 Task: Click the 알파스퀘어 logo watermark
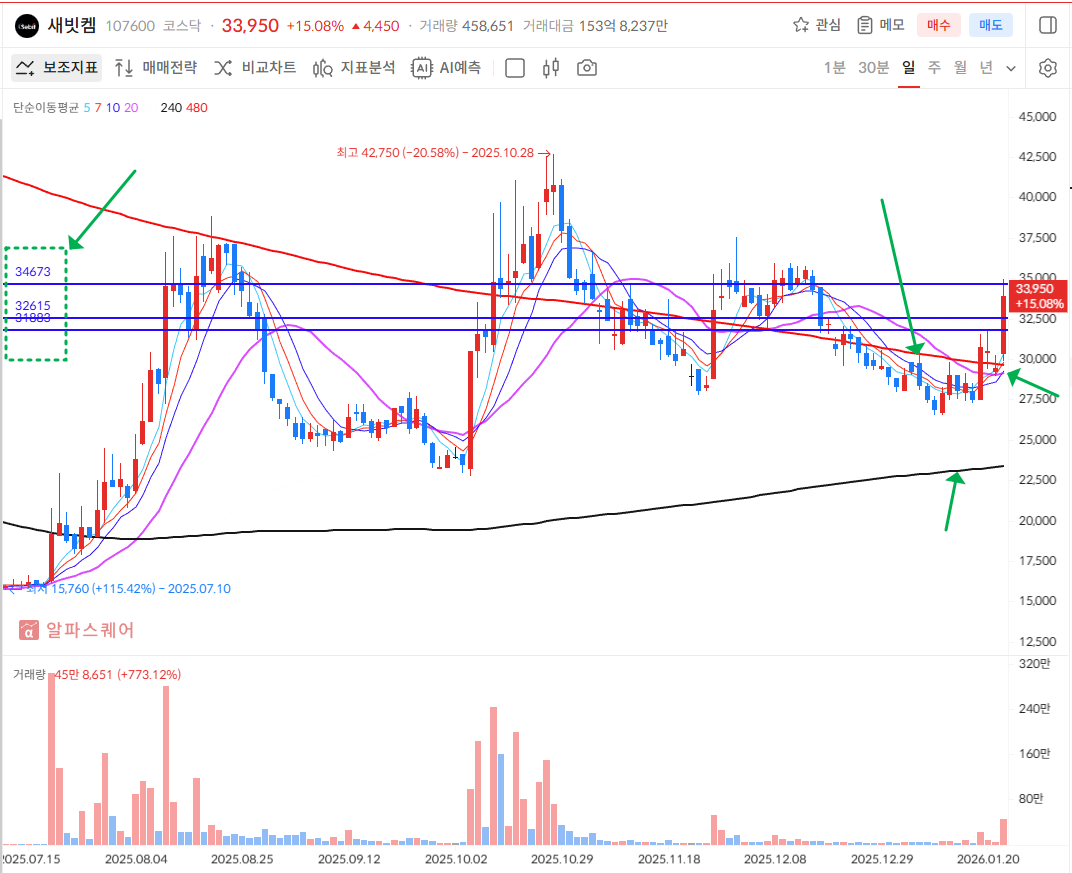(76, 630)
